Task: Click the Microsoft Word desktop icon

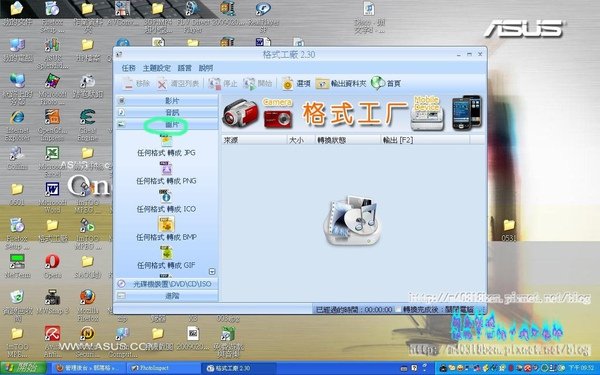Action: coord(53,198)
